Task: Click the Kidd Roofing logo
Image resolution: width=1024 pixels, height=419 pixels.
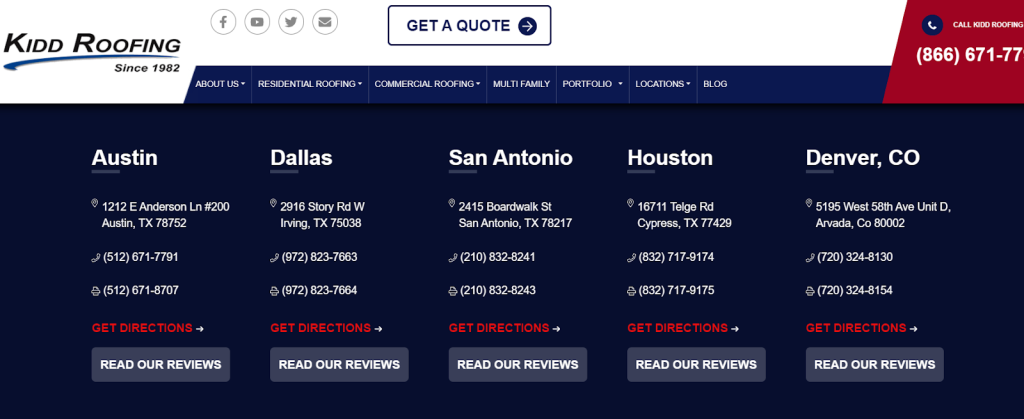Action: tap(92, 52)
